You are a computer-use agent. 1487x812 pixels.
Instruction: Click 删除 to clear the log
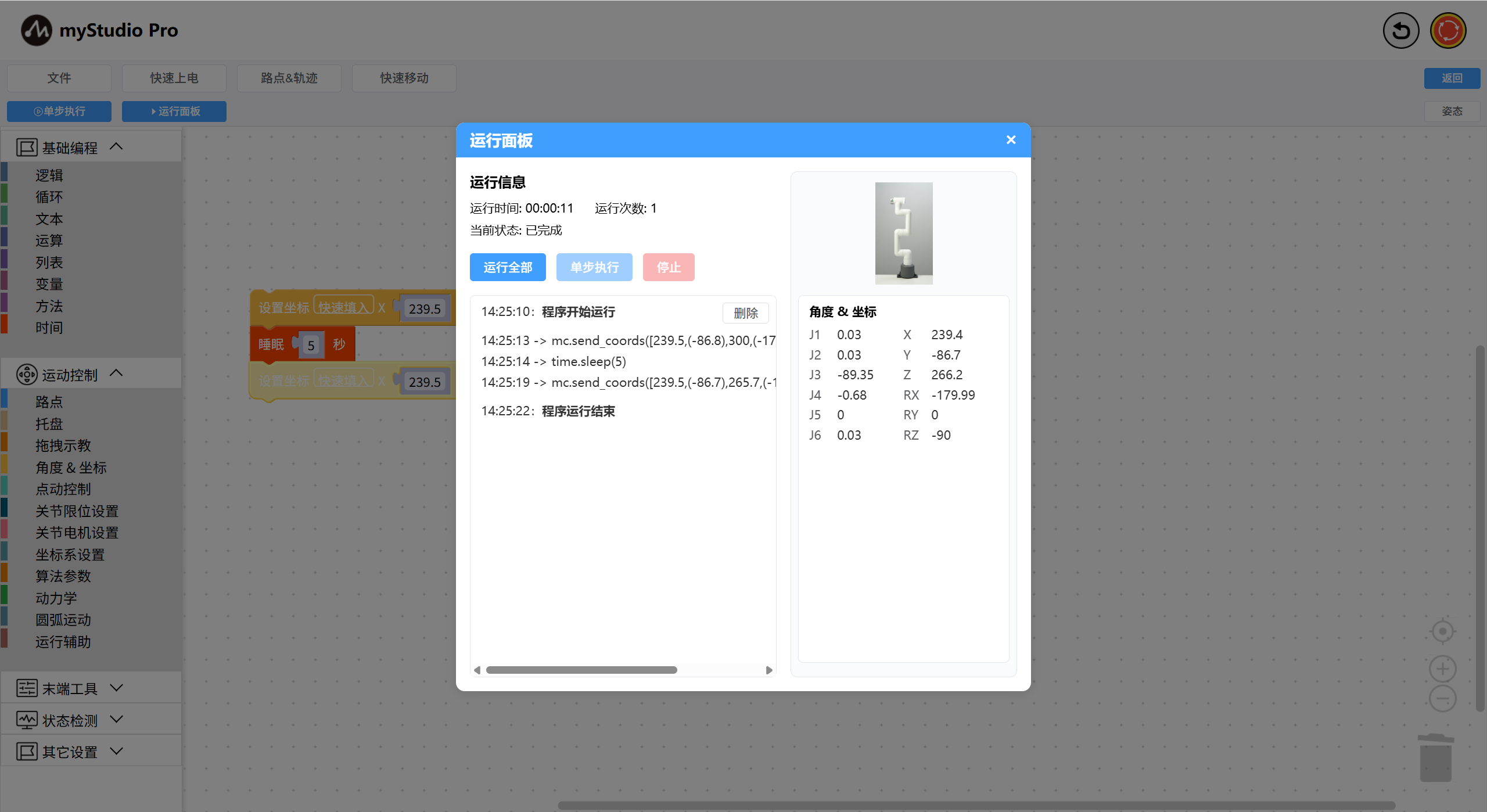pos(745,313)
